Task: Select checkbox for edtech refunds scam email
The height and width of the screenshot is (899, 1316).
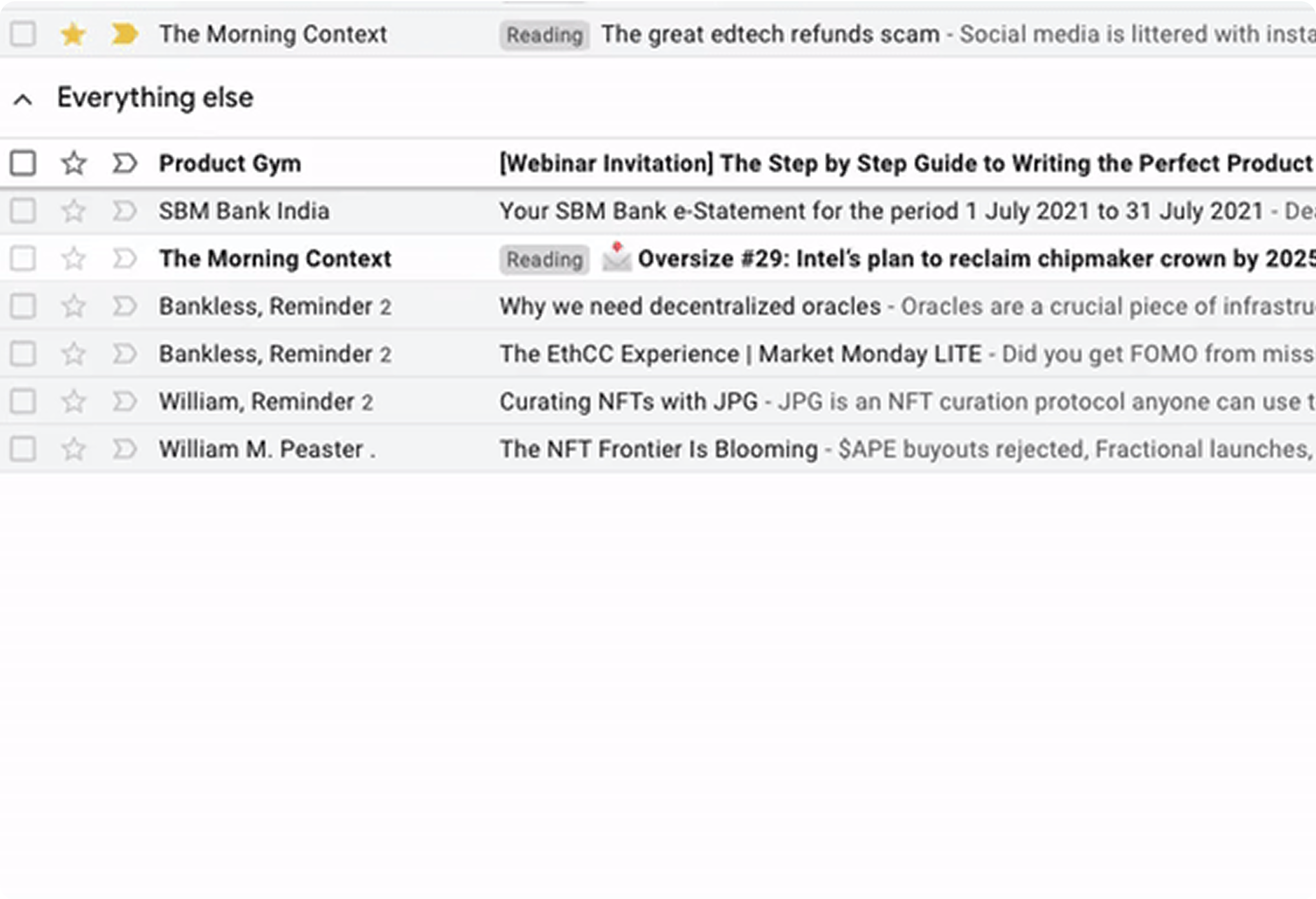Action: point(23,34)
